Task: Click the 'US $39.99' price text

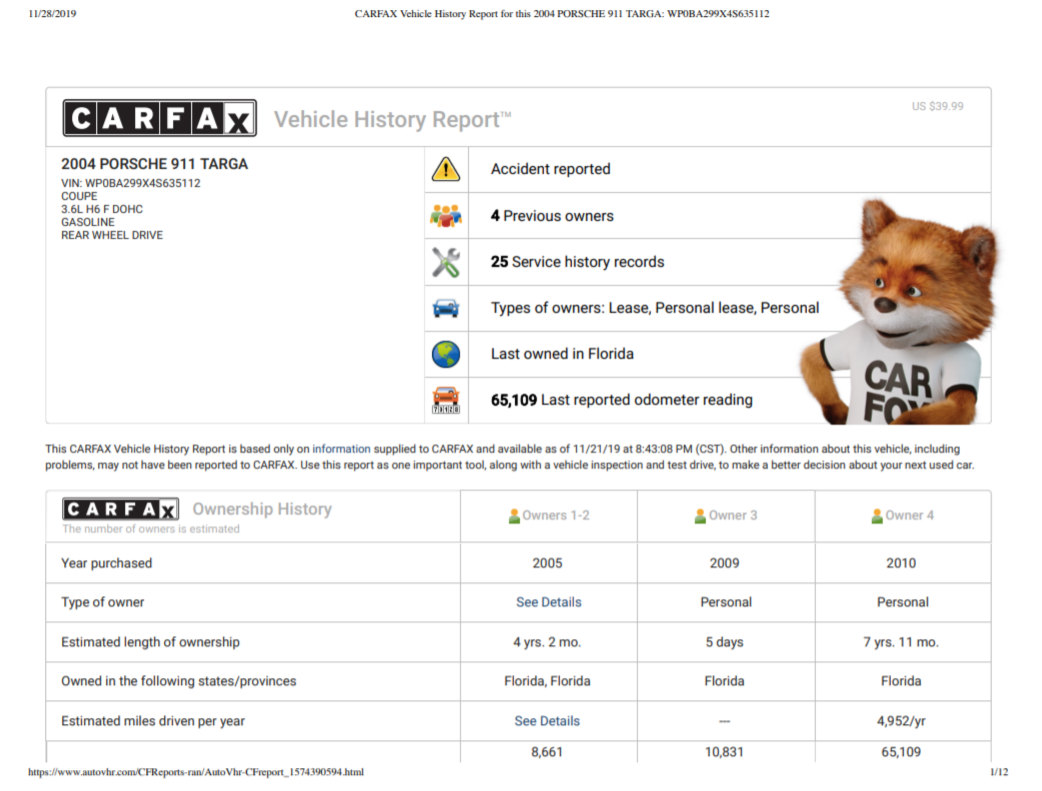Action: pos(938,106)
